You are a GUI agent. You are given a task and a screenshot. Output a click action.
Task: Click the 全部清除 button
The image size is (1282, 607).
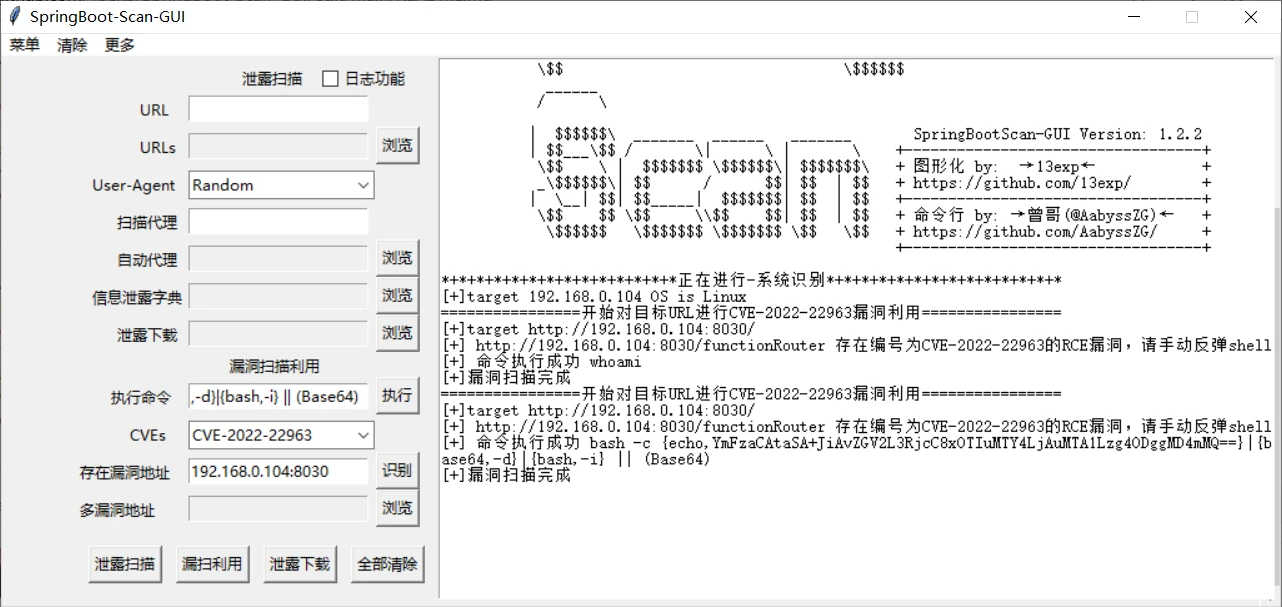(x=387, y=564)
